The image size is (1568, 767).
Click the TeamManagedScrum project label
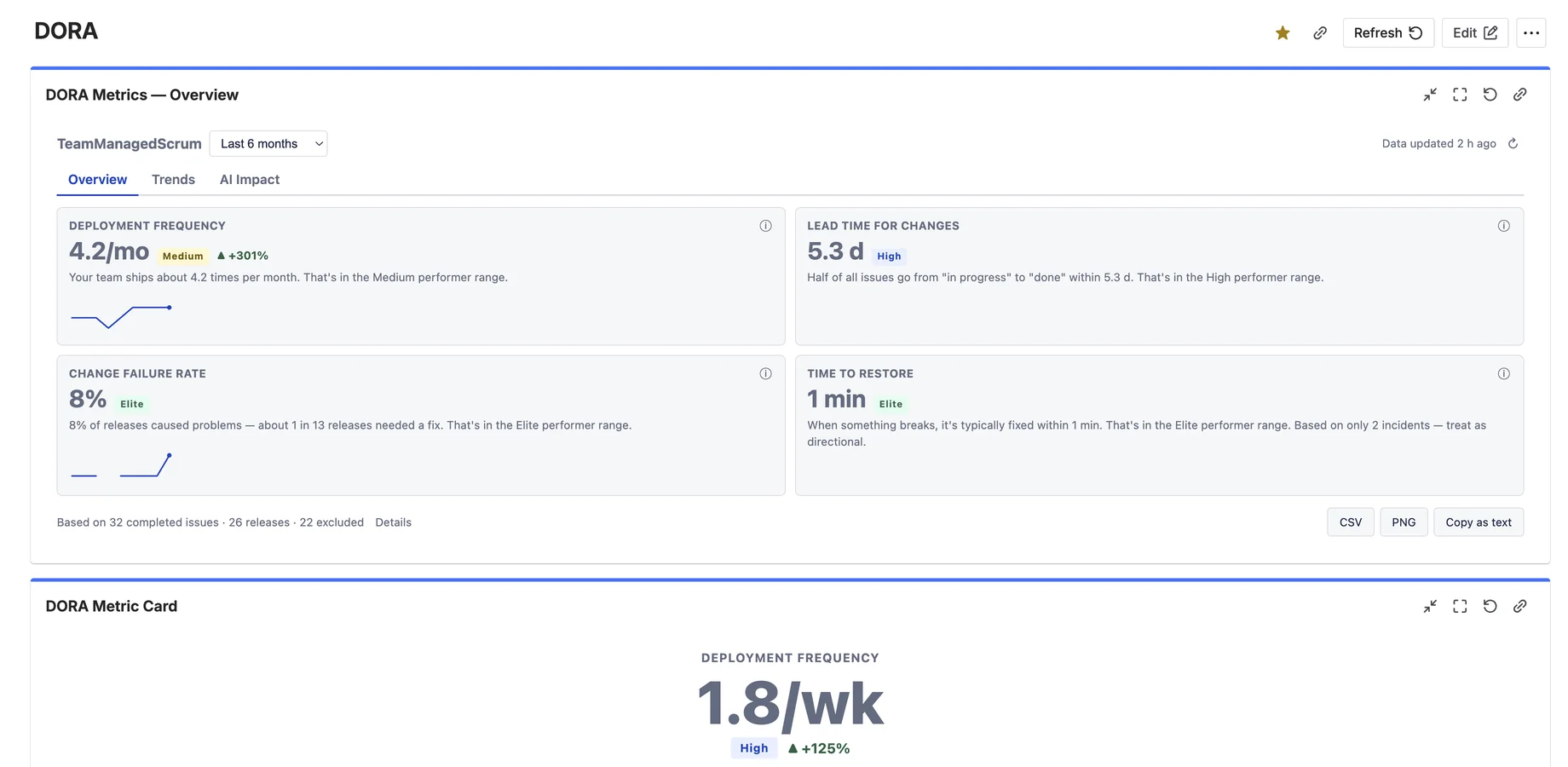click(130, 143)
